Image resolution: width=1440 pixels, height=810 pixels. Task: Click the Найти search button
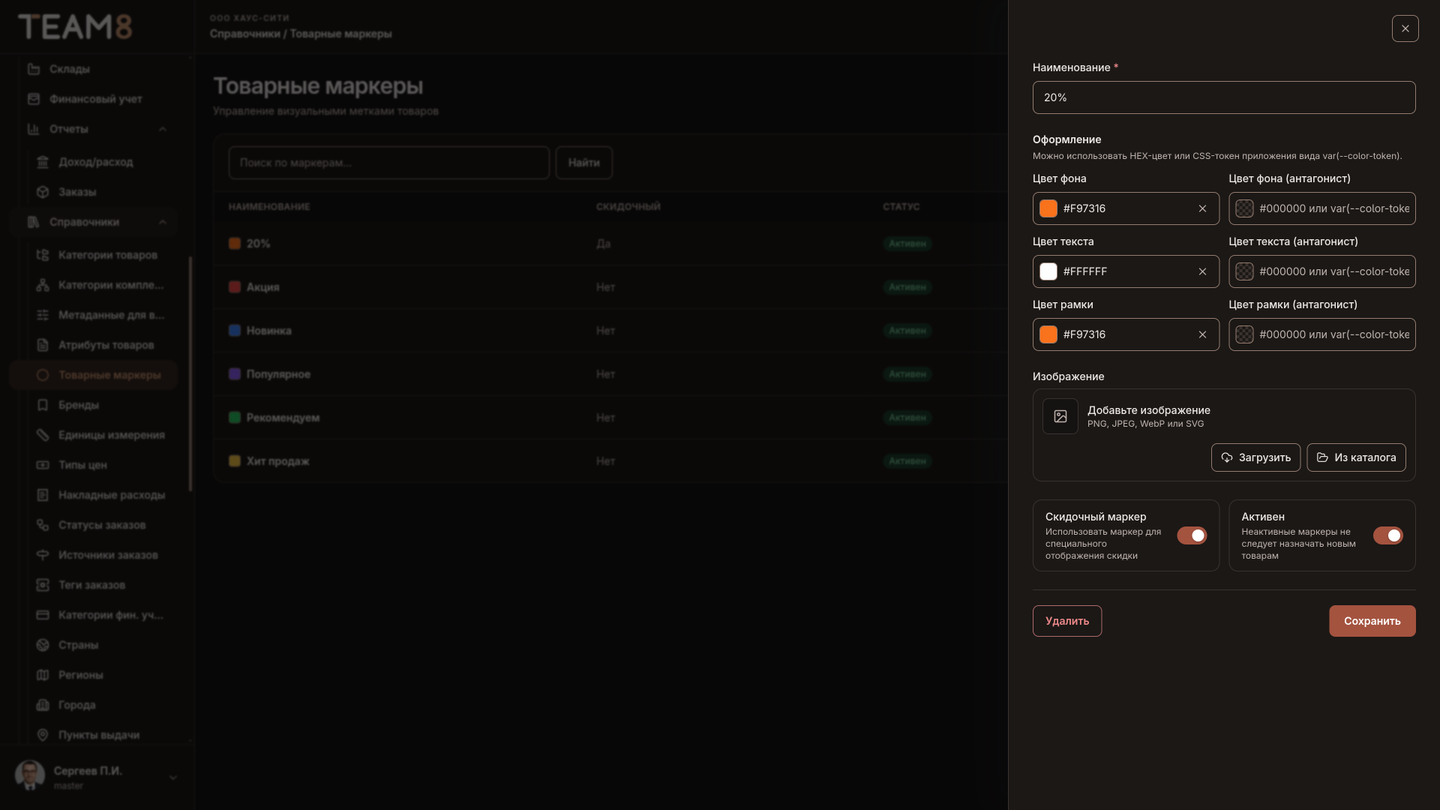[x=584, y=163]
